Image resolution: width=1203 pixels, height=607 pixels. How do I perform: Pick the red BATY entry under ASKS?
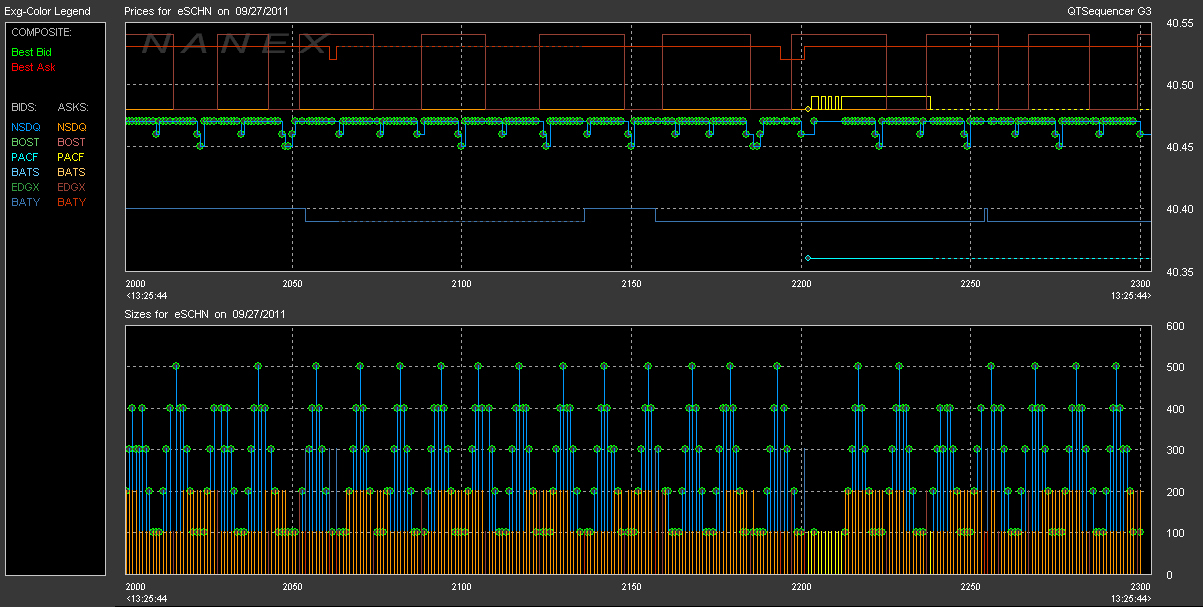pos(71,202)
